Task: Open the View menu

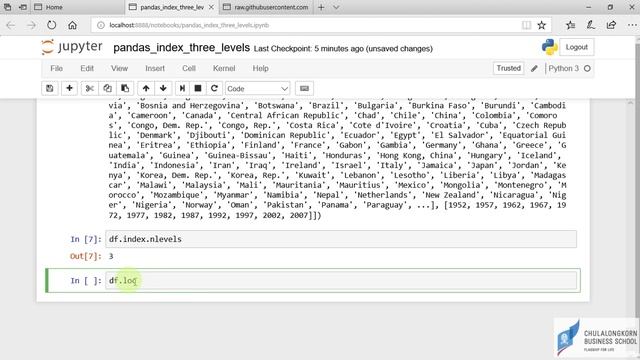Action: (x=119, y=69)
